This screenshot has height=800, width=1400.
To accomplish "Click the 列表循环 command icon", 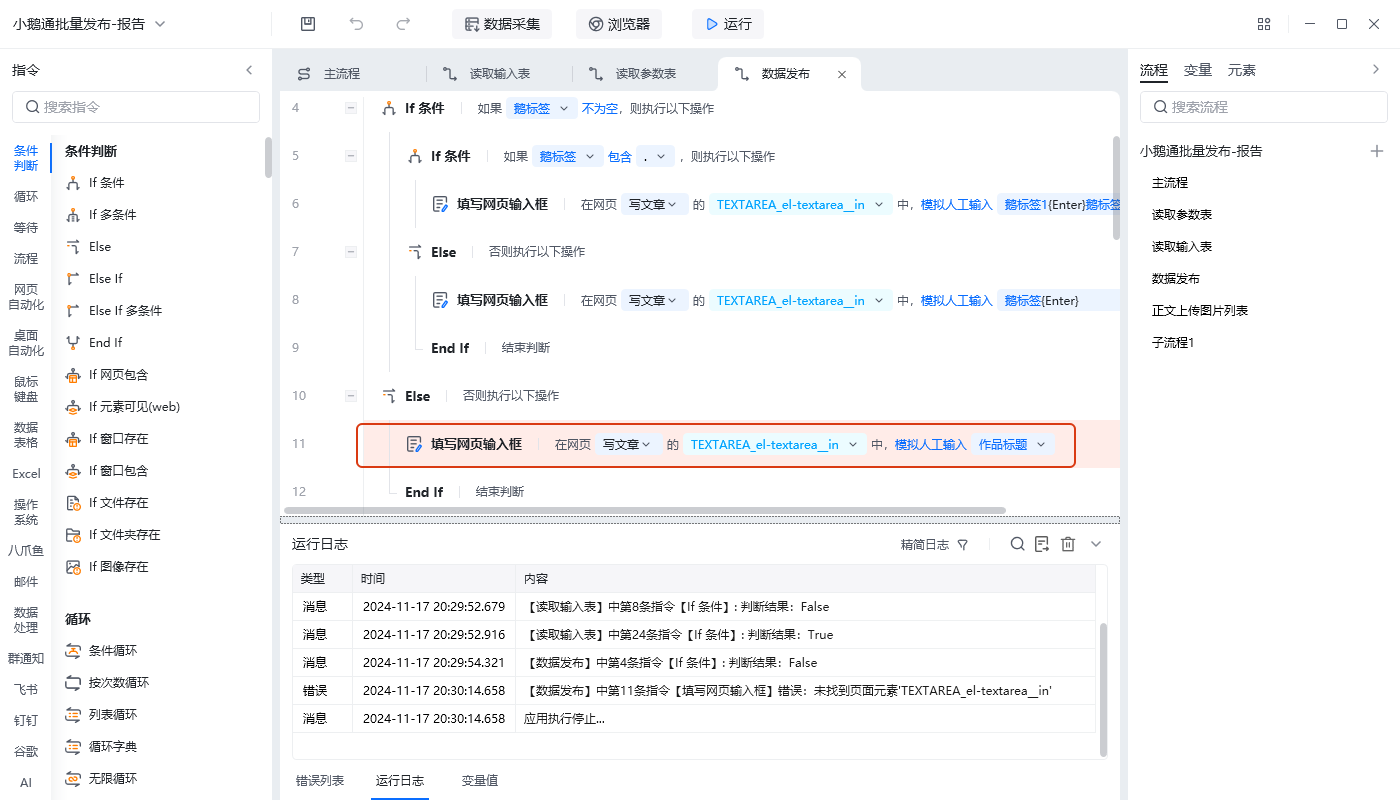I will pyautogui.click(x=73, y=715).
